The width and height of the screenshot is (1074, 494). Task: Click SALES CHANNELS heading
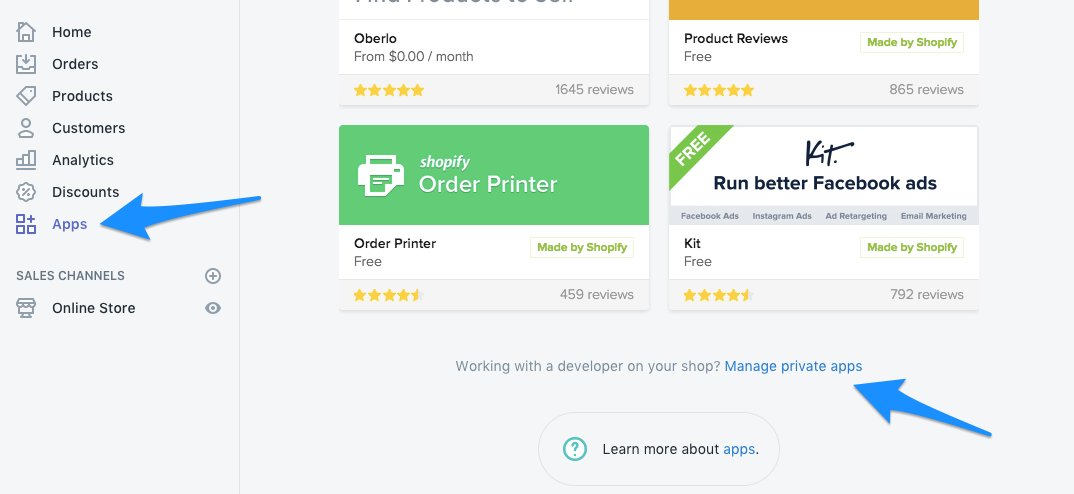71,276
